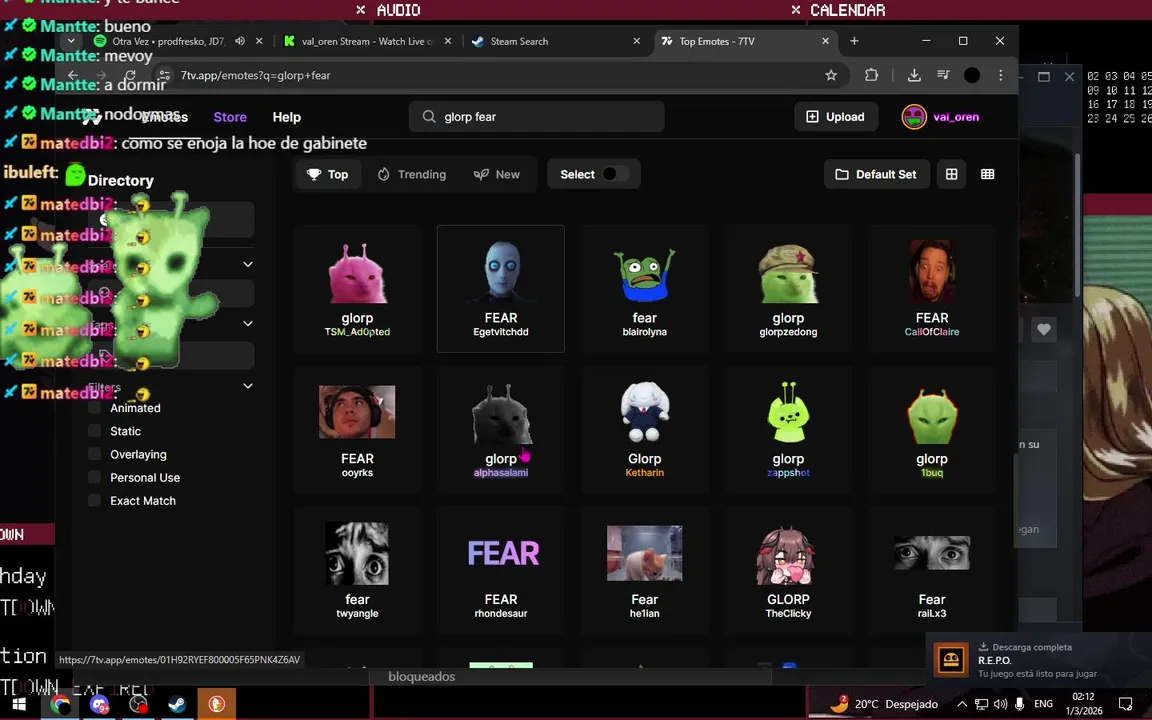Open the Windows Start button
The height and width of the screenshot is (720, 1152).
pos(20,704)
